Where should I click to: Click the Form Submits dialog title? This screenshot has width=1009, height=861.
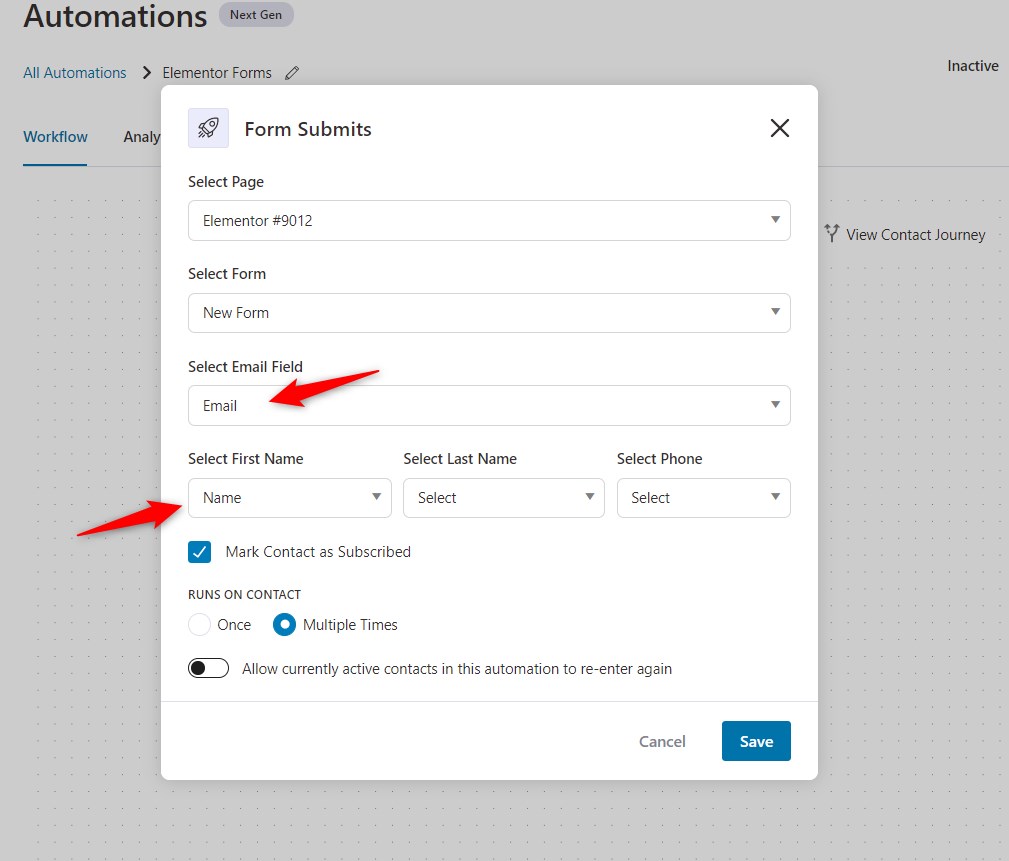click(308, 129)
